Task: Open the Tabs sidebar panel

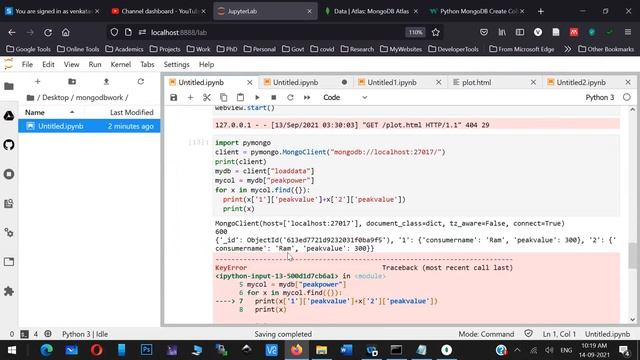Action: tap(9, 262)
